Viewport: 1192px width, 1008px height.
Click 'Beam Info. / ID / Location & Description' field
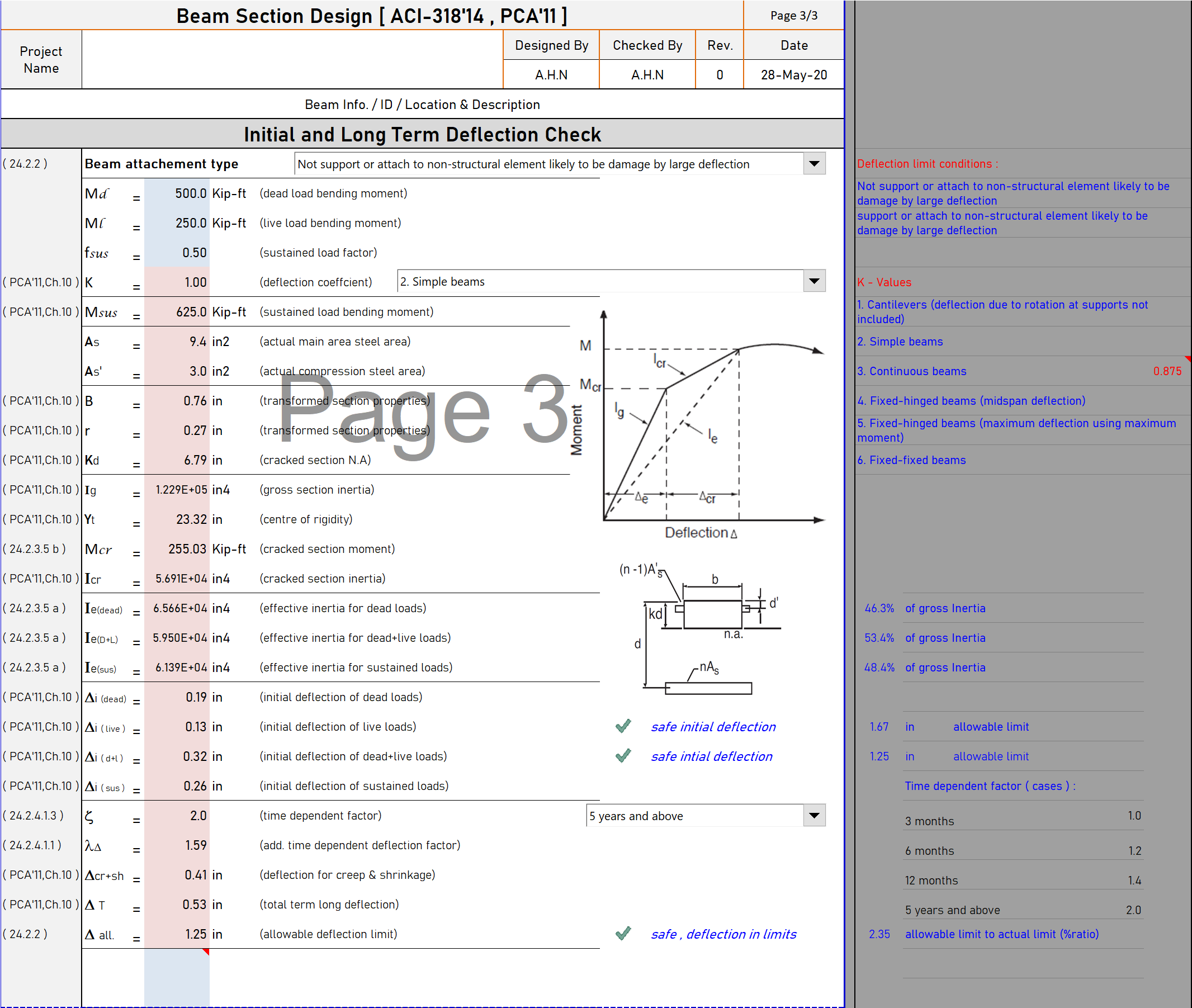click(422, 105)
